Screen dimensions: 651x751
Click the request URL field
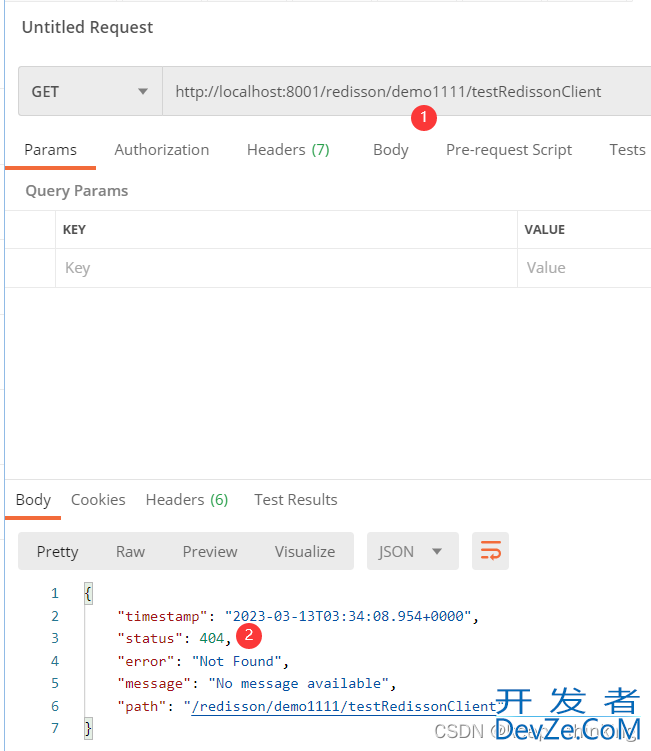point(407,91)
